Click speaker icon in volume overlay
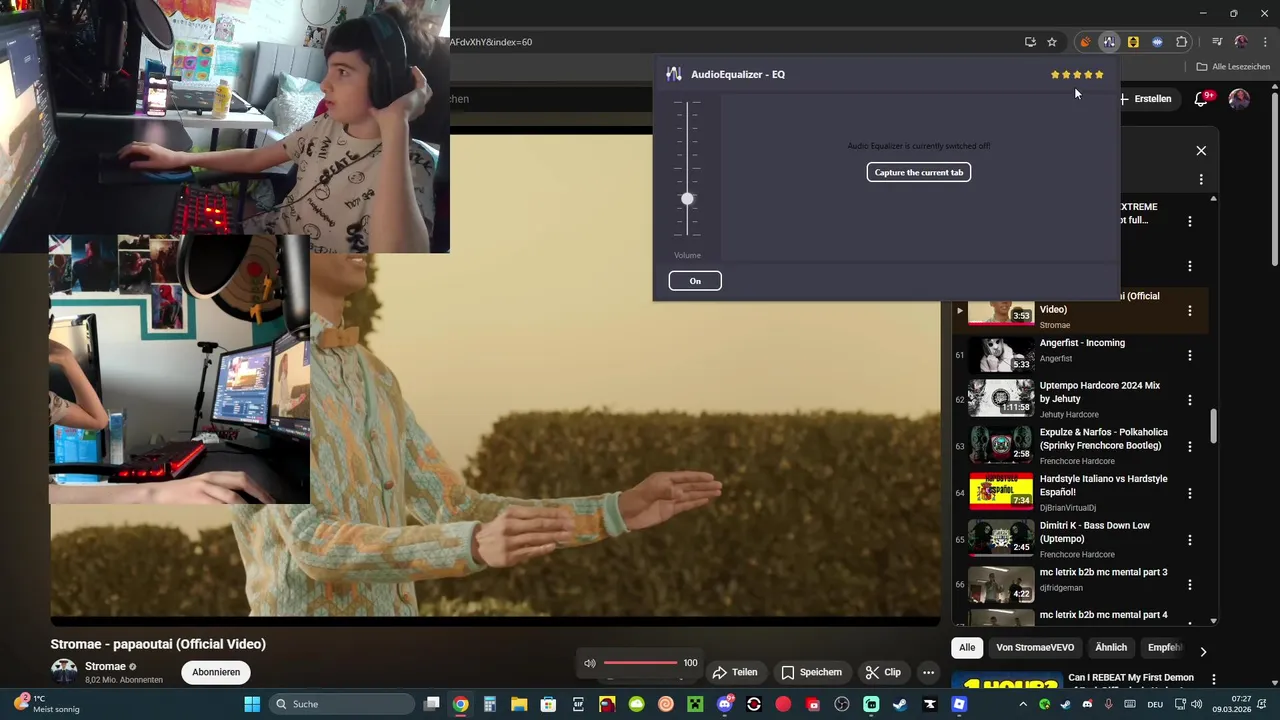Viewport: 1280px width, 720px height. pyautogui.click(x=590, y=663)
